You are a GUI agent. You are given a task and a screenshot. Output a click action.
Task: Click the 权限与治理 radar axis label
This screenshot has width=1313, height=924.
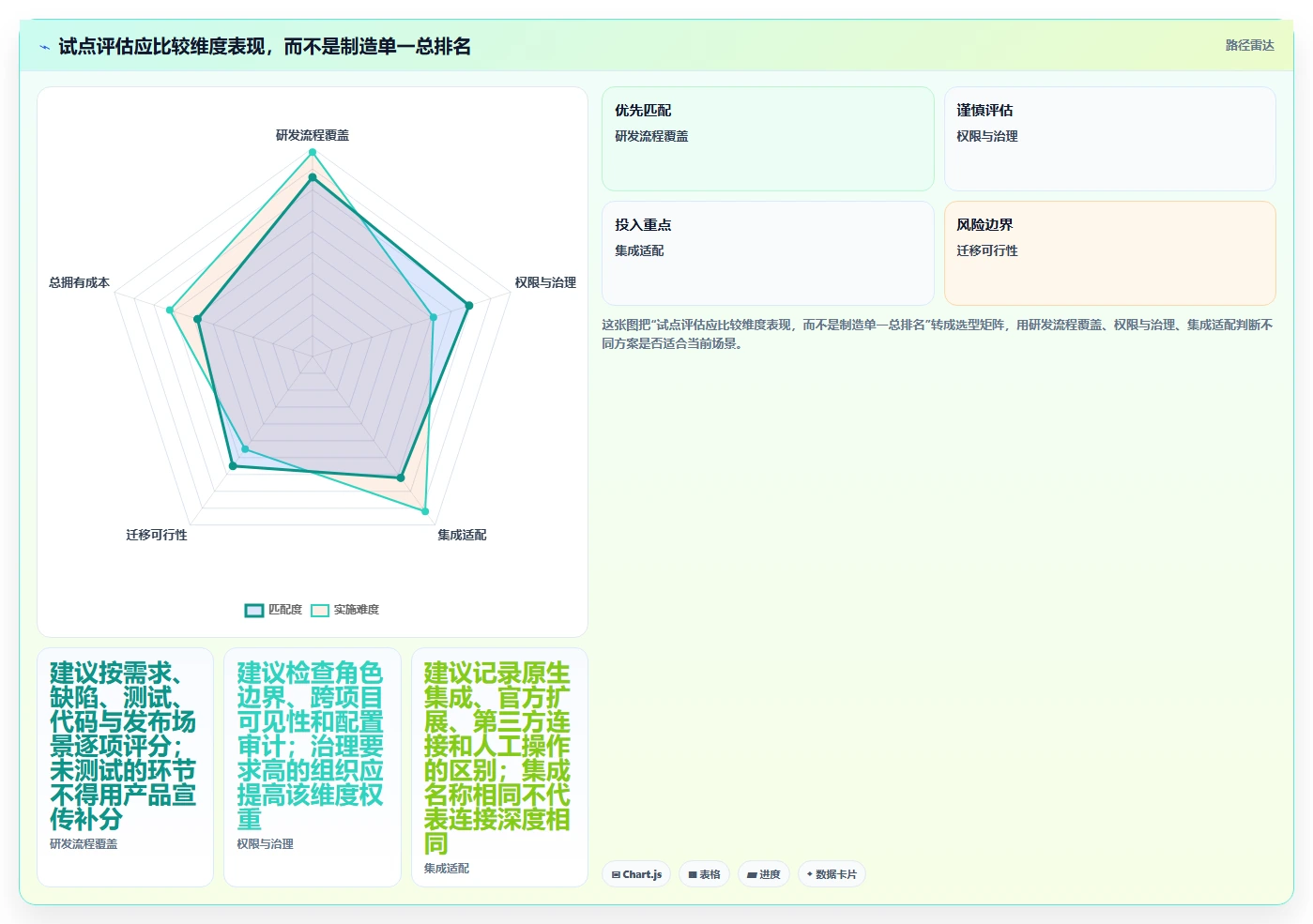coord(545,282)
